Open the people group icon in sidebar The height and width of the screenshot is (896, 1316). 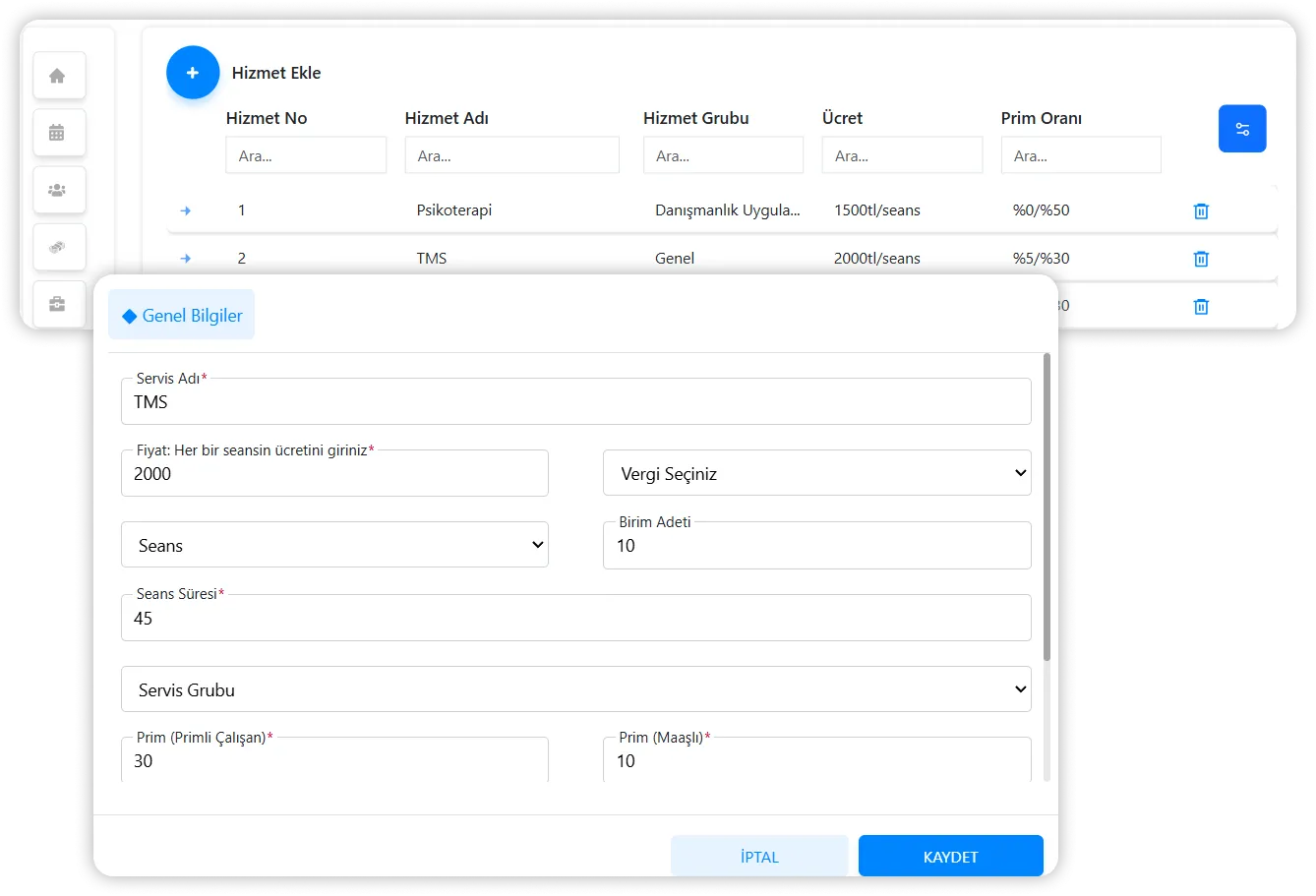point(58,190)
